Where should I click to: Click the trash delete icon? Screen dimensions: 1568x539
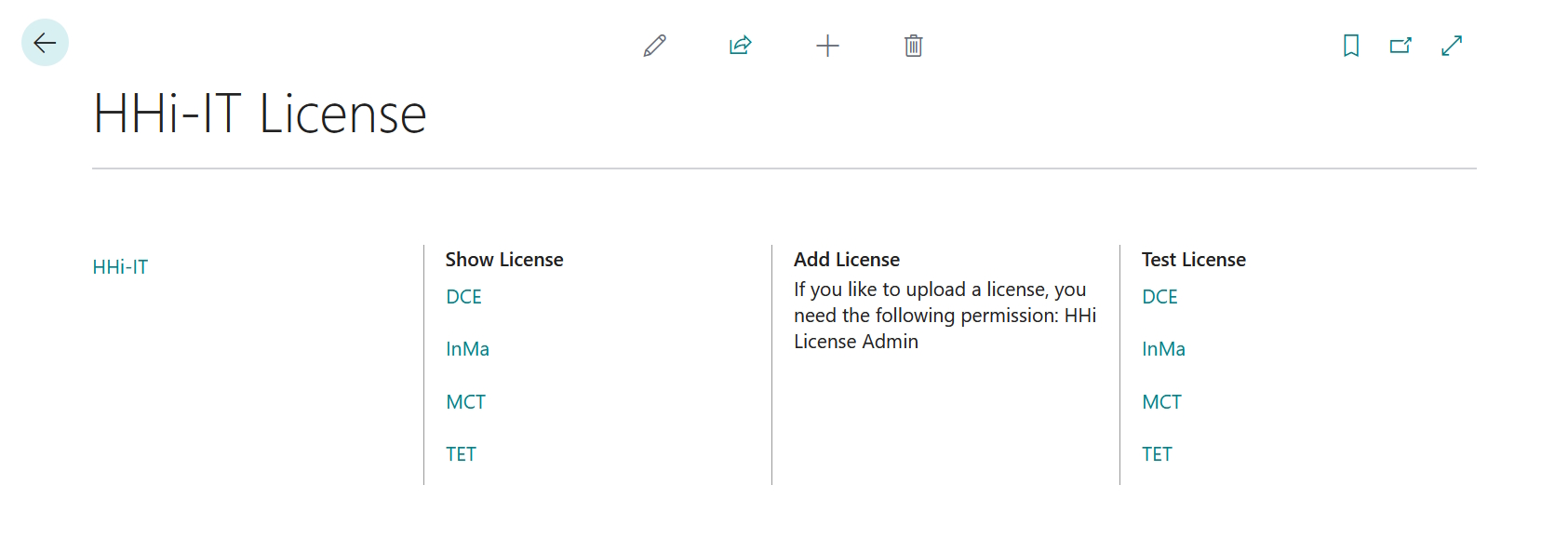914,46
